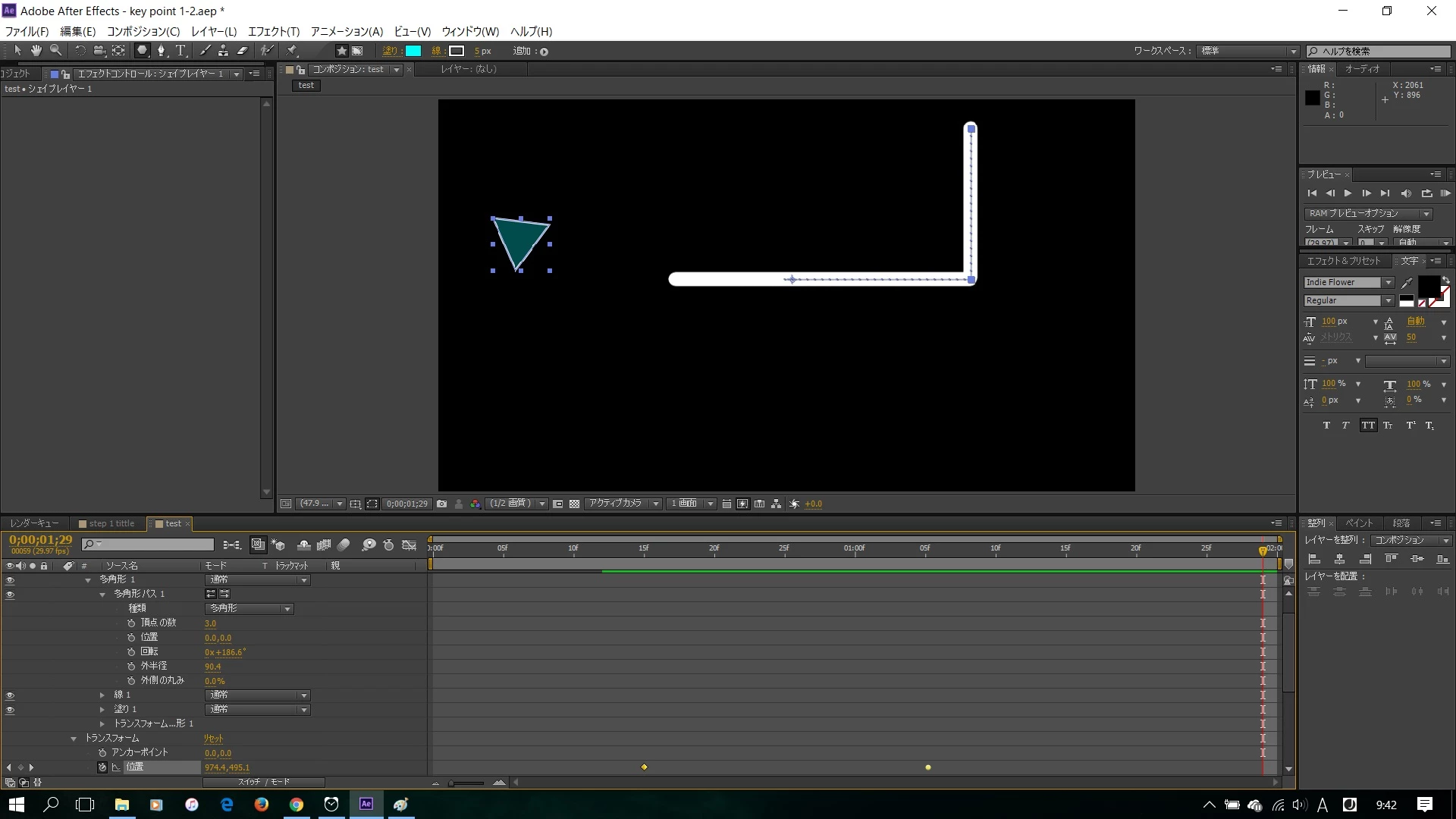Click the スイッチ / モード toggle button
Image resolution: width=1456 pixels, height=819 pixels.
(x=263, y=782)
